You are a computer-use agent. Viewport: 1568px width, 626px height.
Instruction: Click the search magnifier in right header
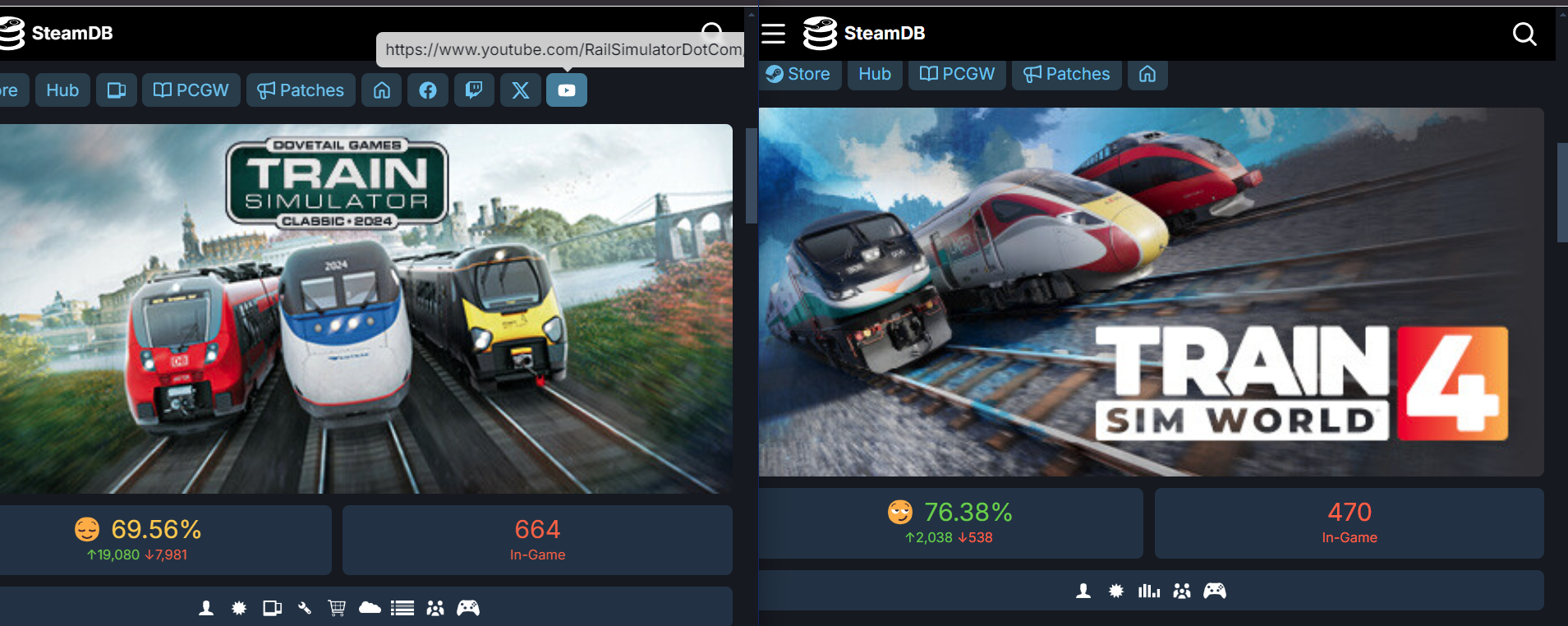pyautogui.click(x=1524, y=34)
